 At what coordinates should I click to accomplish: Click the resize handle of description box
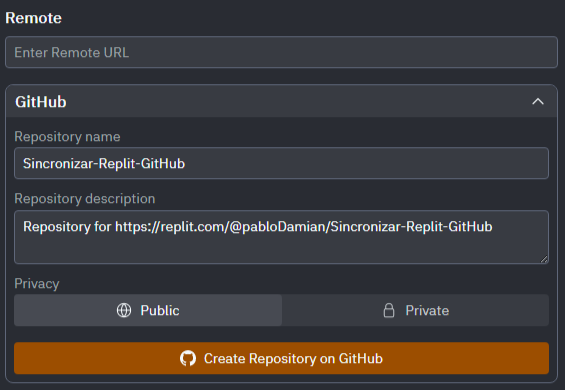(544, 259)
